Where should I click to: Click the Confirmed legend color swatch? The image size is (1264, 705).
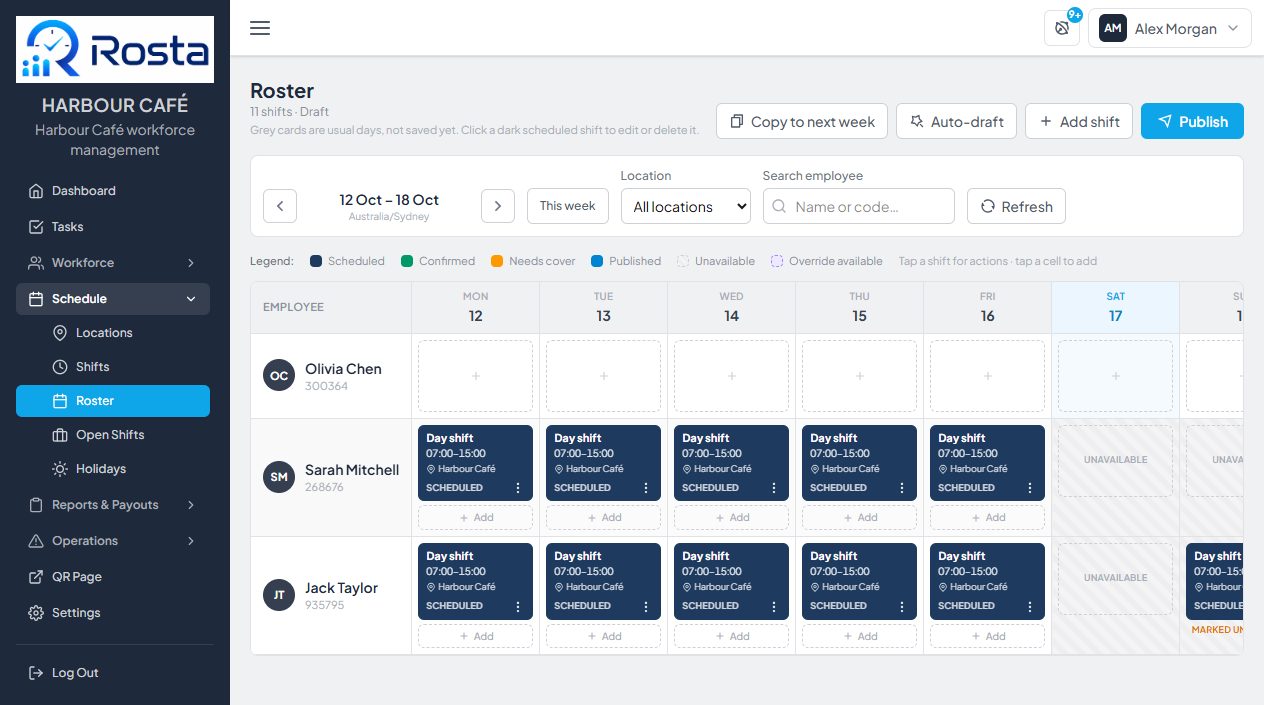pos(407,261)
